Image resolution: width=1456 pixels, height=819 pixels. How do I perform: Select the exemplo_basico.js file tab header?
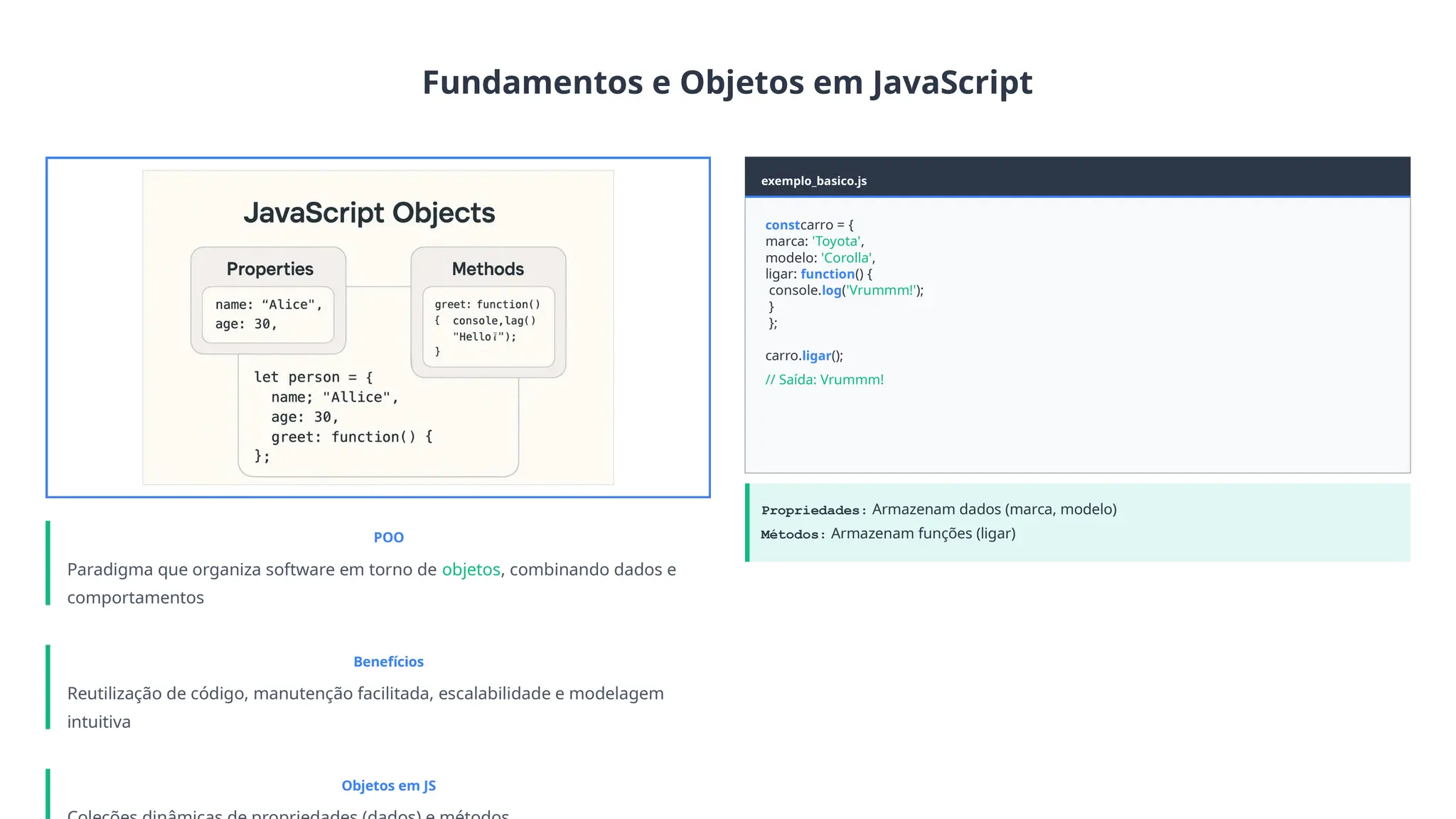point(813,181)
